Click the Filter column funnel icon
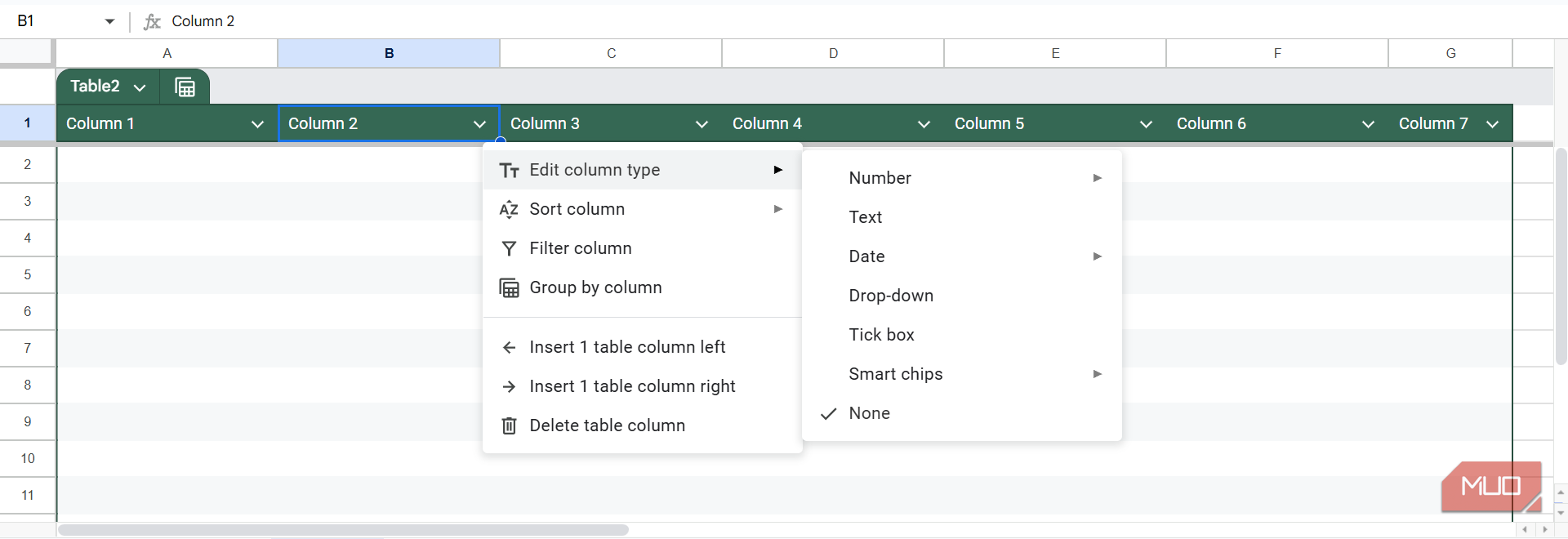Screen dimensions: 1568x539 pyautogui.click(x=509, y=248)
